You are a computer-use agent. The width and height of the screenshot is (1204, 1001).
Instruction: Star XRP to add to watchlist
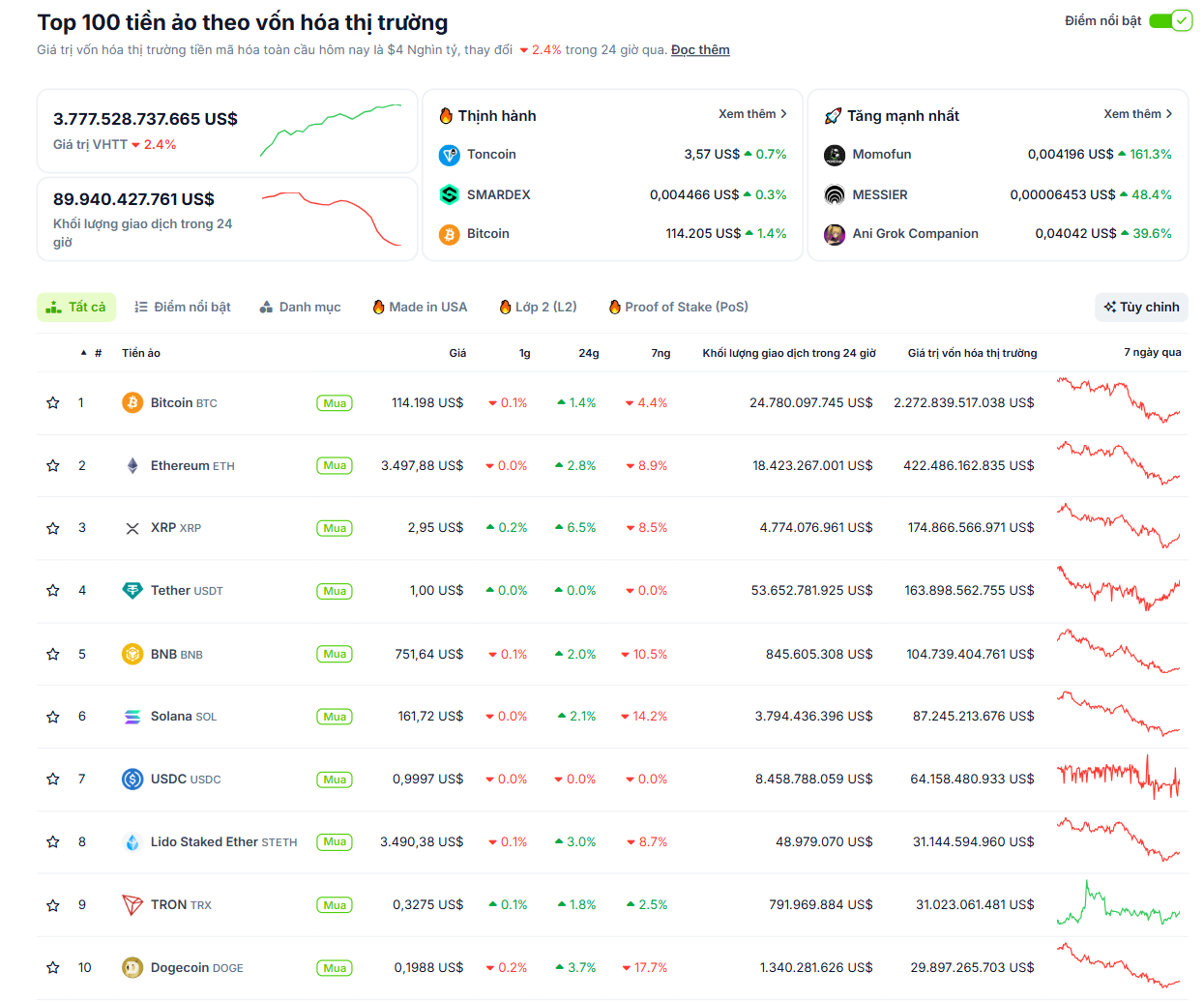click(52, 528)
